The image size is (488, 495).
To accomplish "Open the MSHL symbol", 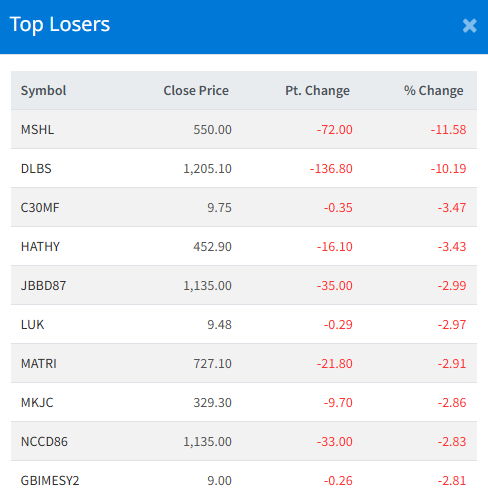I will coord(37,130).
